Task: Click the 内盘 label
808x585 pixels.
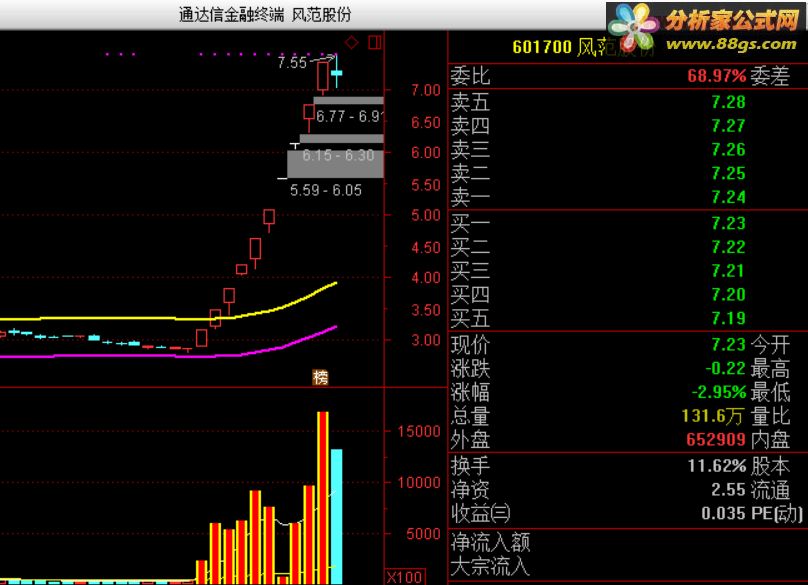Action: click(x=770, y=440)
